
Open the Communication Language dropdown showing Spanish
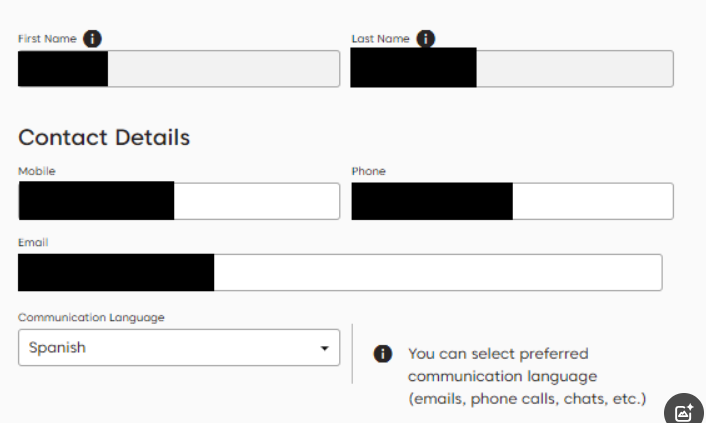[170, 348]
